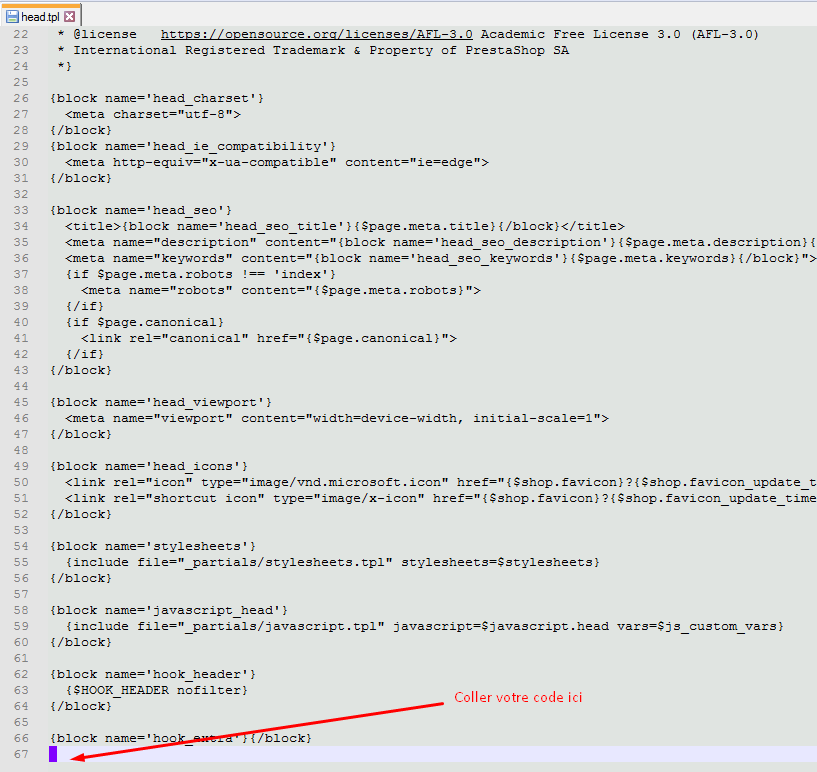
Task: Click the {if $page.meta.robots !== 'index'} line
Action: click(x=201, y=275)
